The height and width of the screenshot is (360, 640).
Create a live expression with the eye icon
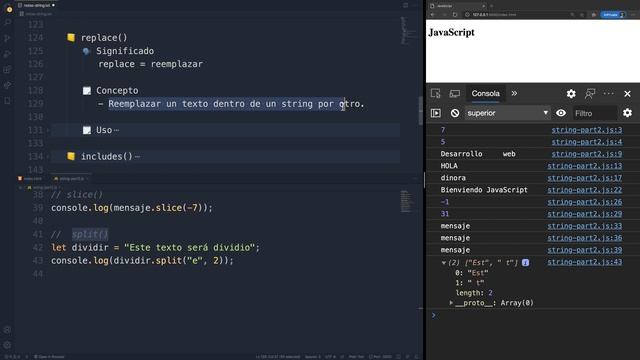(561, 113)
